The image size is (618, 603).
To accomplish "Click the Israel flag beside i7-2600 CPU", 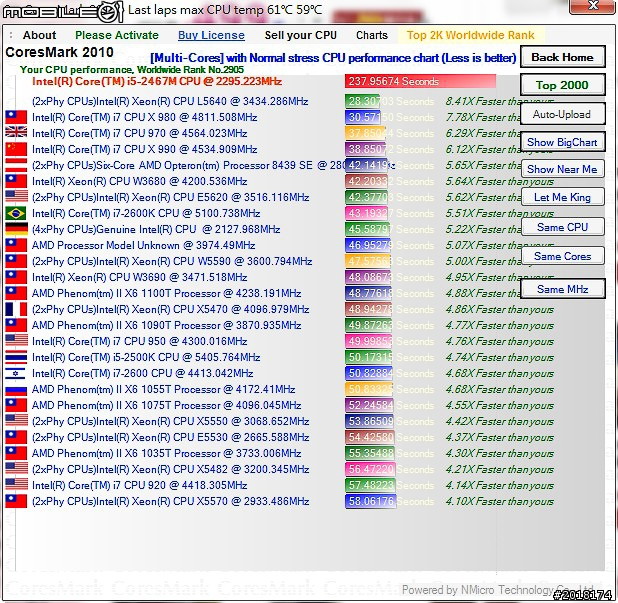I will [x=16, y=373].
